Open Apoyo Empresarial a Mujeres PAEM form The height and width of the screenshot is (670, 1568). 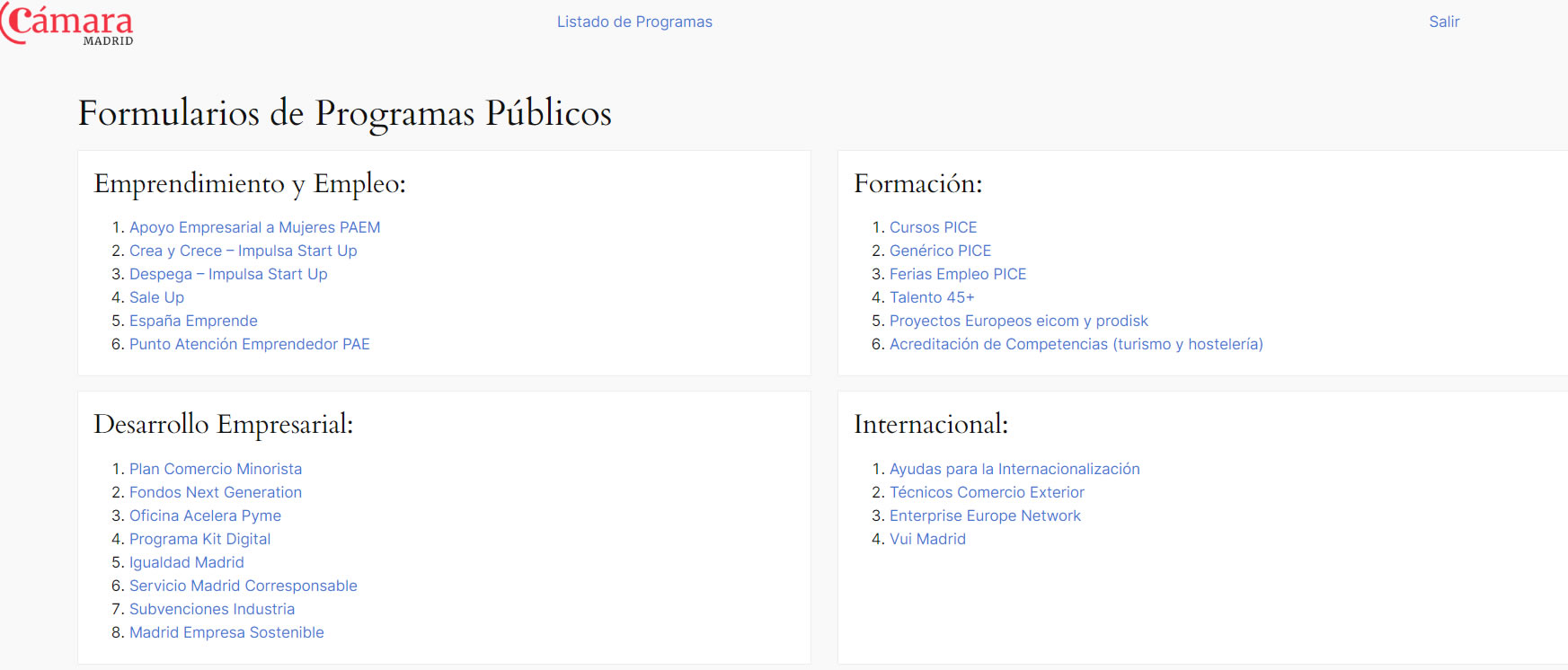[255, 227]
